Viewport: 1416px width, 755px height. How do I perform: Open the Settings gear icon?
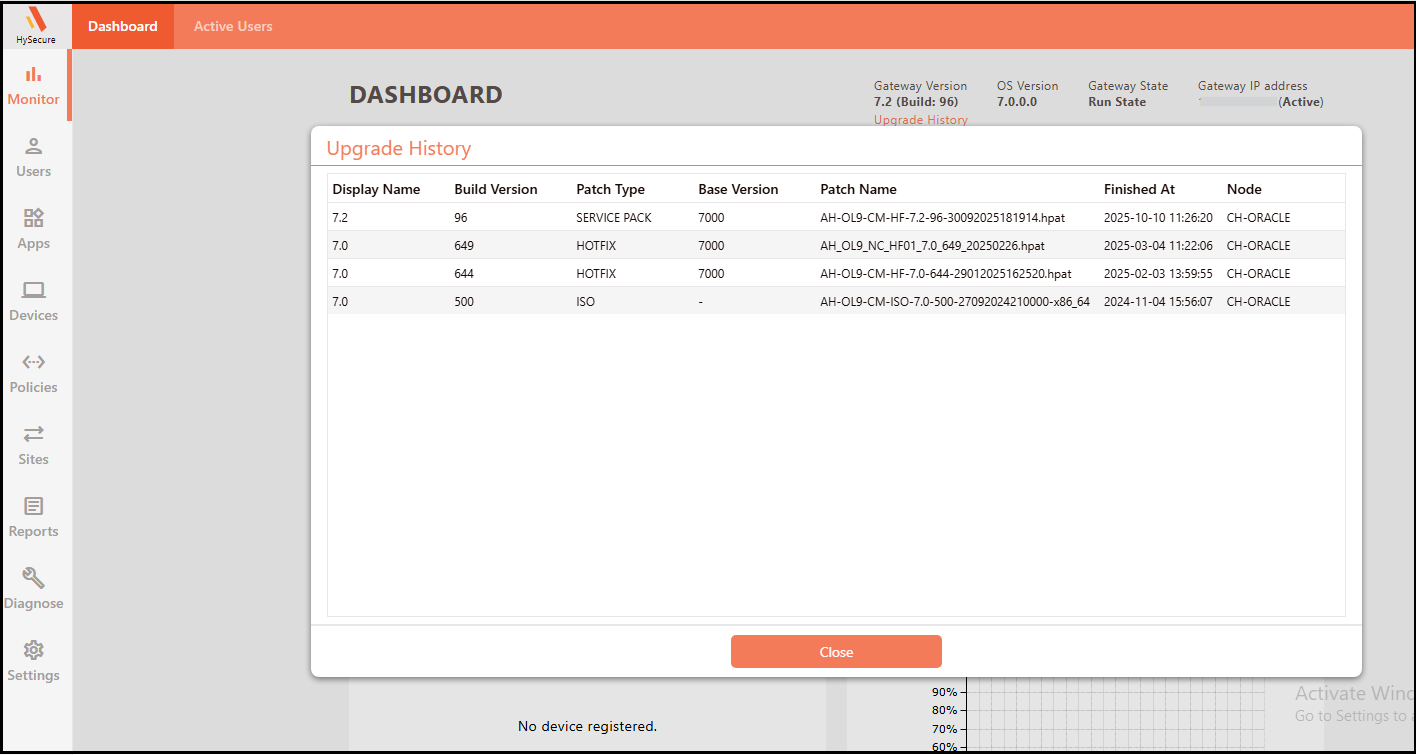[34, 650]
